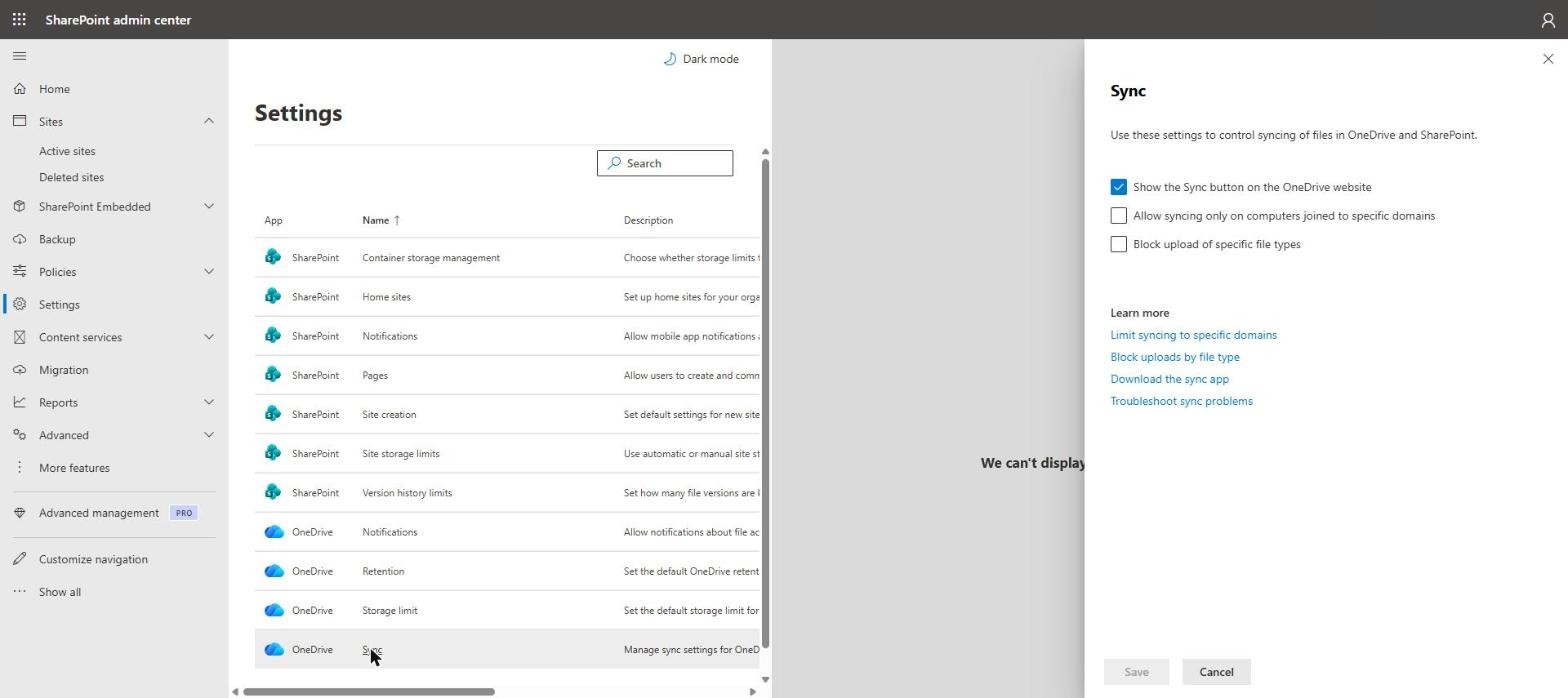This screenshot has height=698, width=1568.
Task: Focus the Search settings input field
Action: 665,163
